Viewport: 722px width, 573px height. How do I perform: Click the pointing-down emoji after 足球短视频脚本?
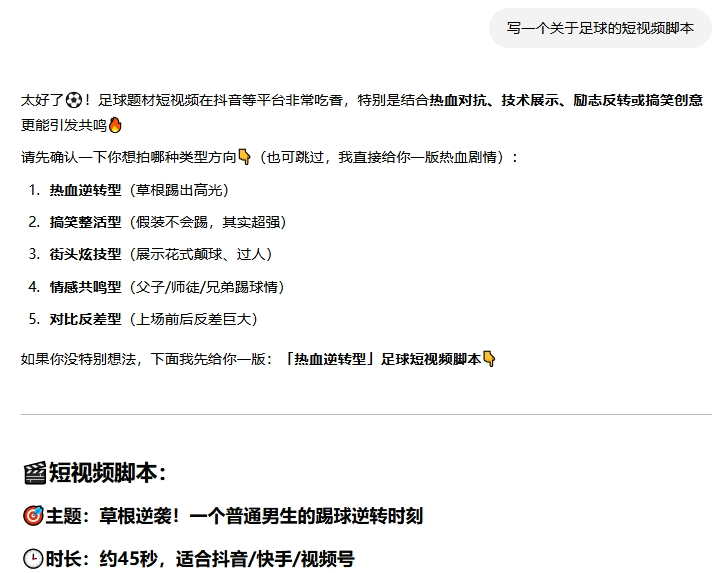point(489,359)
